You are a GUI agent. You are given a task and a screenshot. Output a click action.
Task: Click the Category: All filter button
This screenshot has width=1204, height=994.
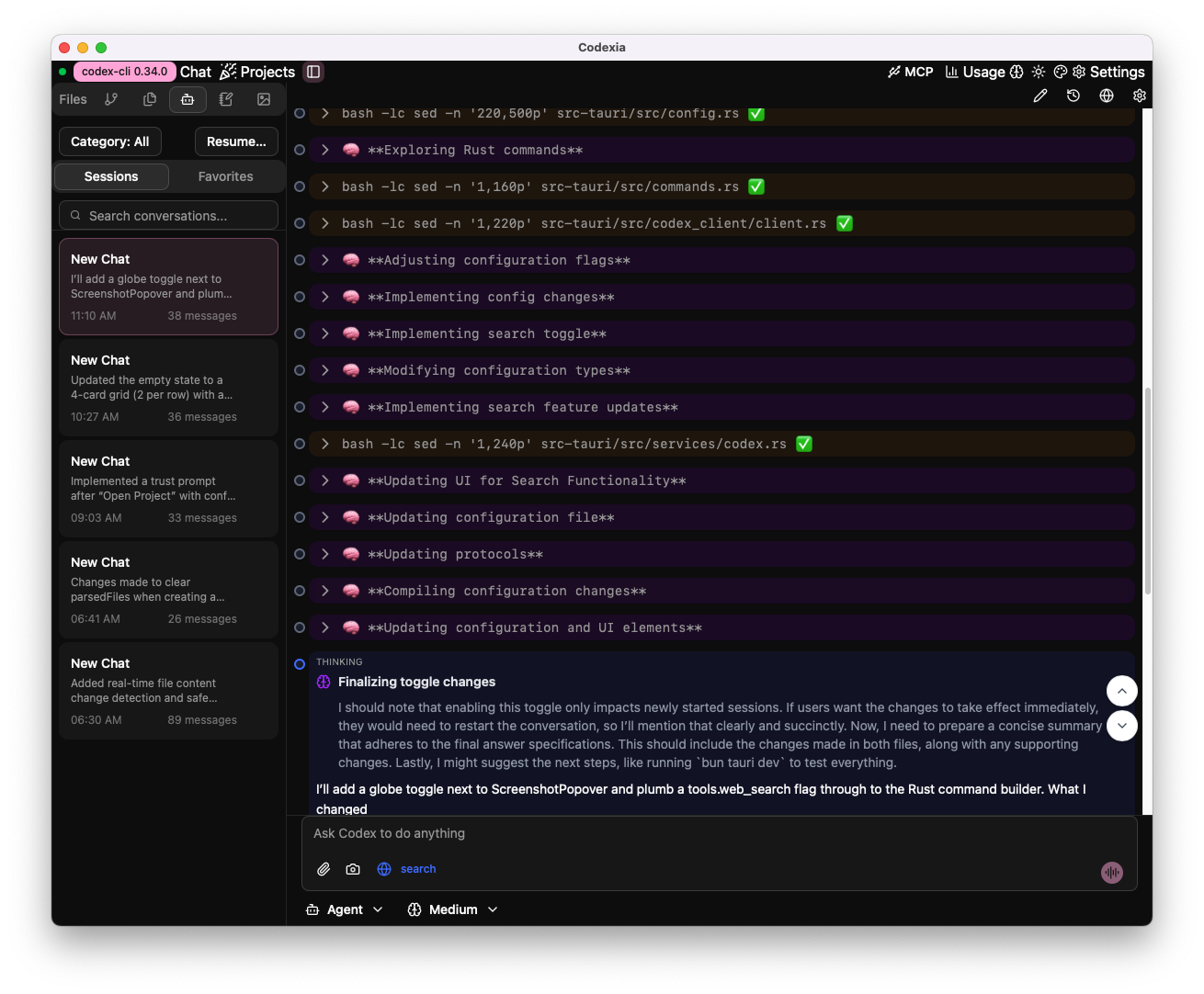(109, 141)
